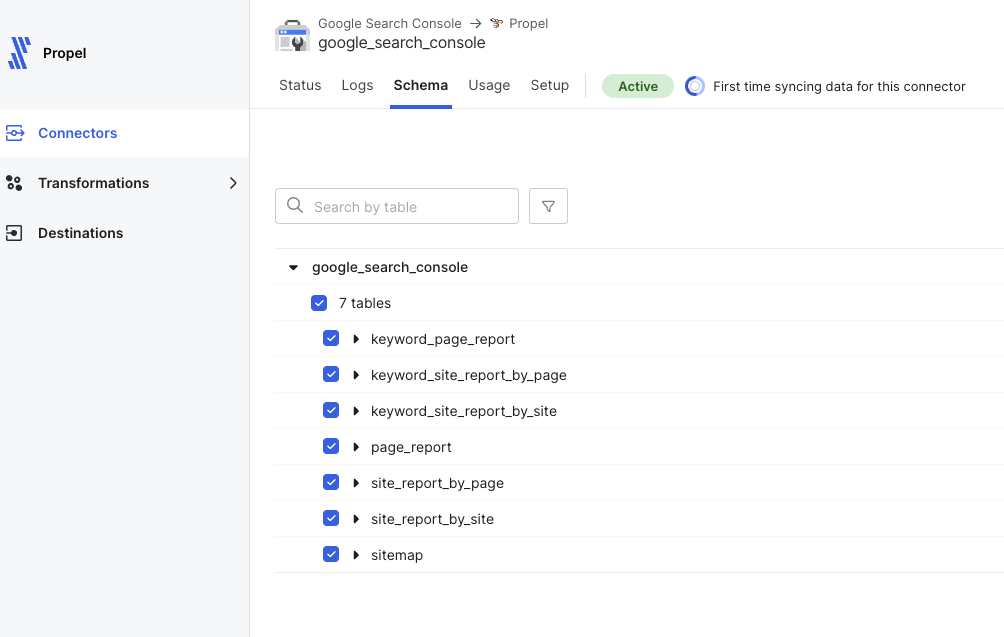
Task: Expand the Transformations submenu chevron
Action: (x=233, y=183)
